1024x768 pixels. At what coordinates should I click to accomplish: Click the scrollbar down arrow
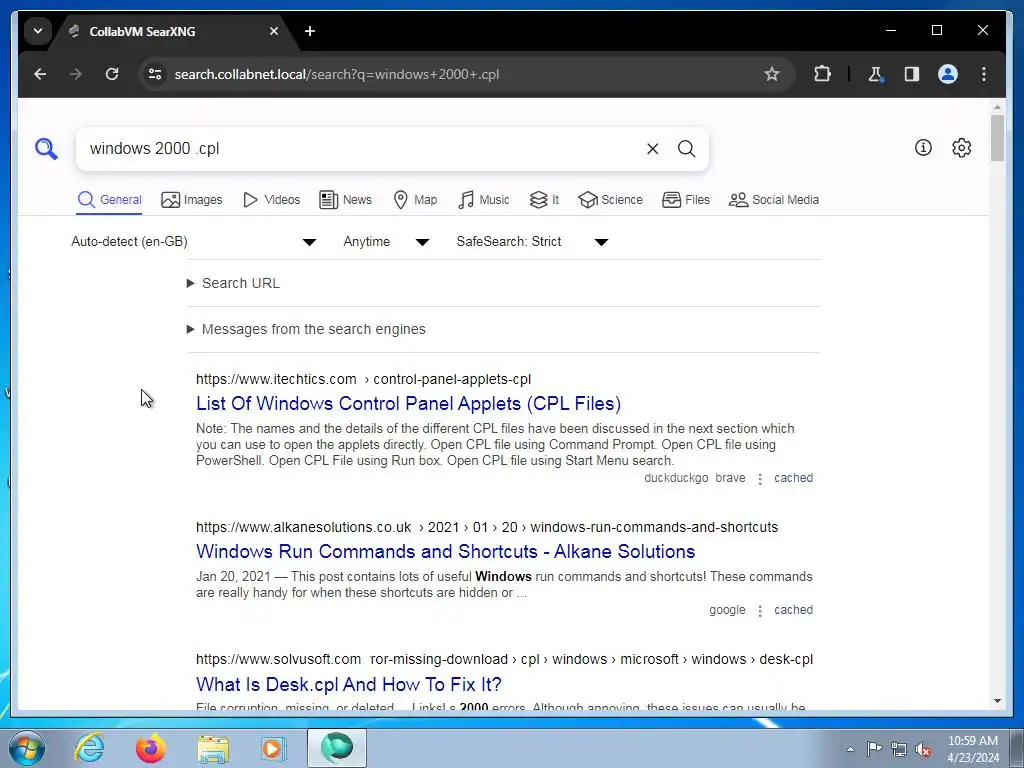tap(997, 701)
